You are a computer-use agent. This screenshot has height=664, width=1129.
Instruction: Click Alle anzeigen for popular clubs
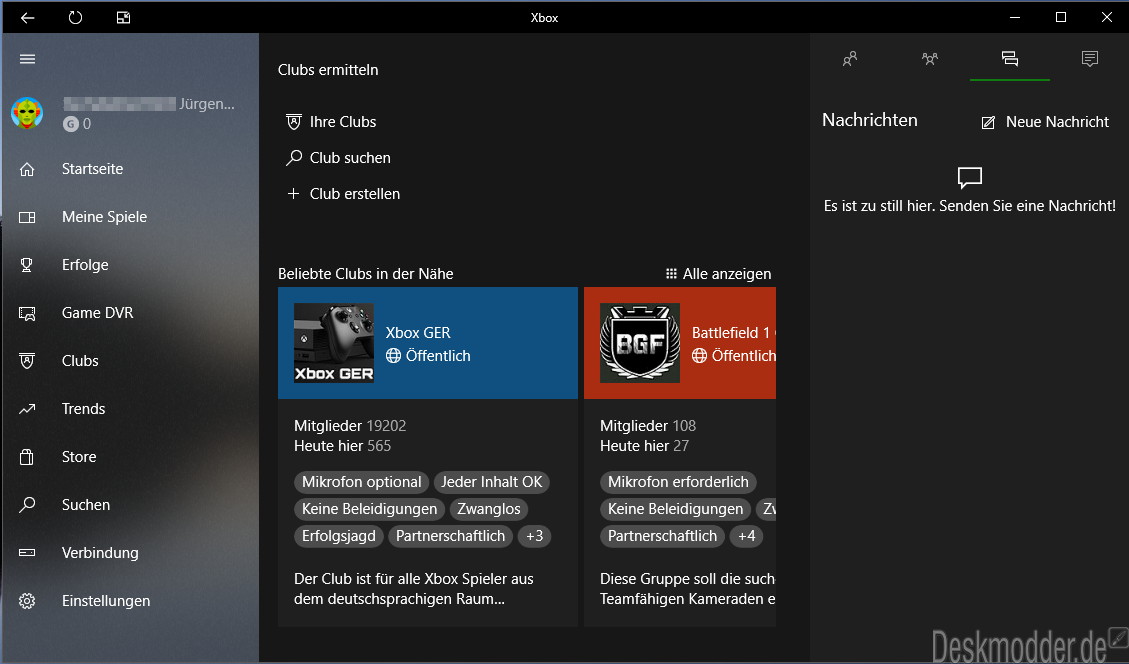tap(719, 274)
